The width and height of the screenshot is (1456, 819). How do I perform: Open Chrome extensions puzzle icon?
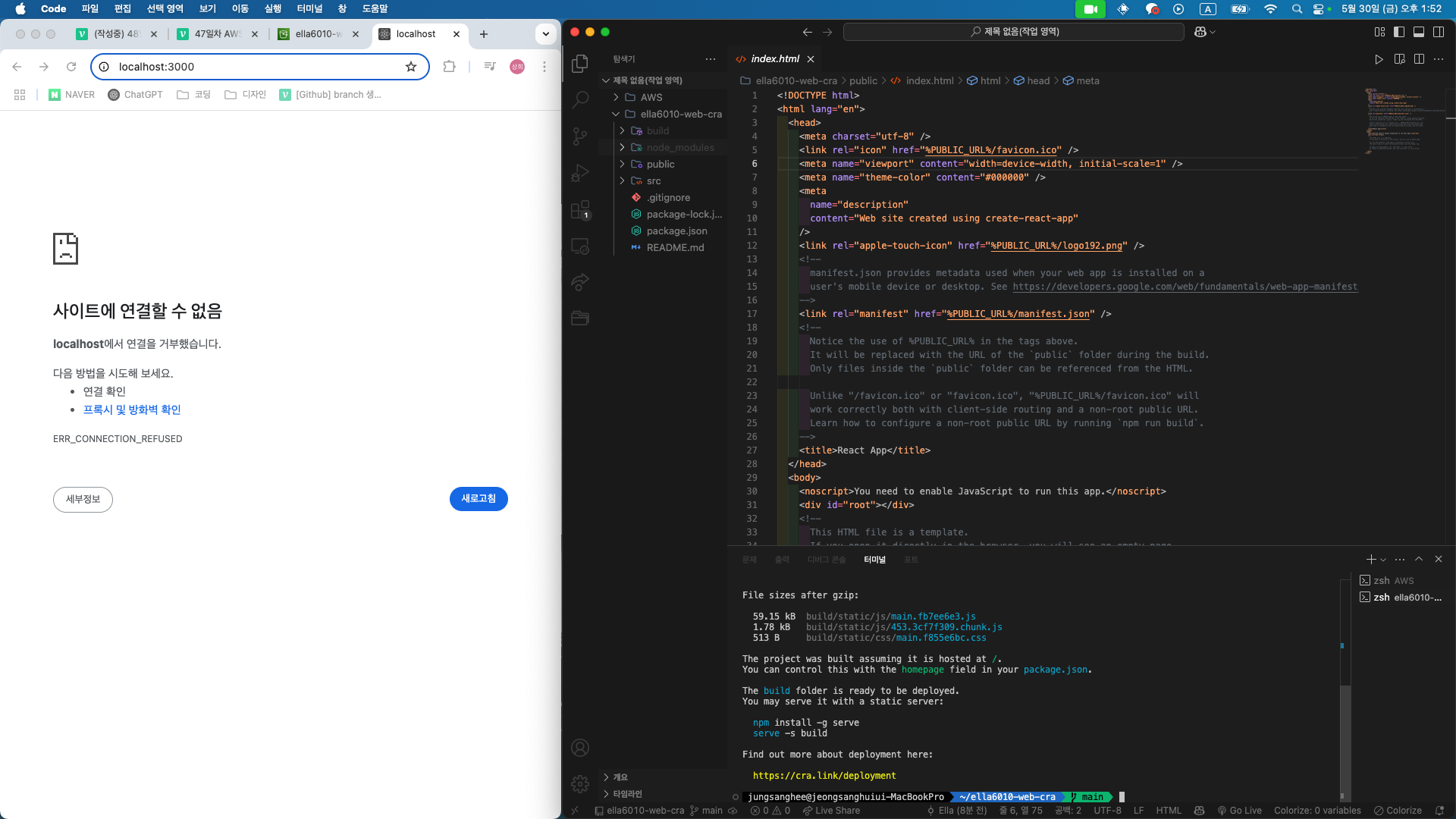(x=450, y=67)
